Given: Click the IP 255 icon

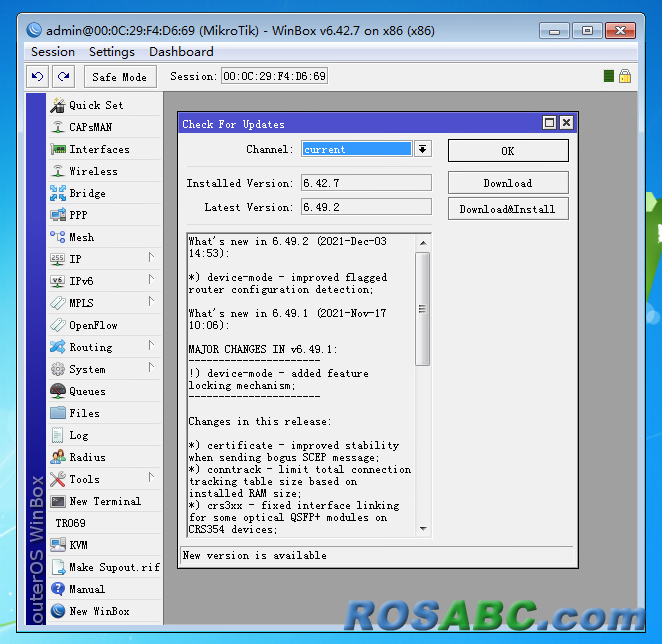Looking at the screenshot, I should (x=58, y=259).
